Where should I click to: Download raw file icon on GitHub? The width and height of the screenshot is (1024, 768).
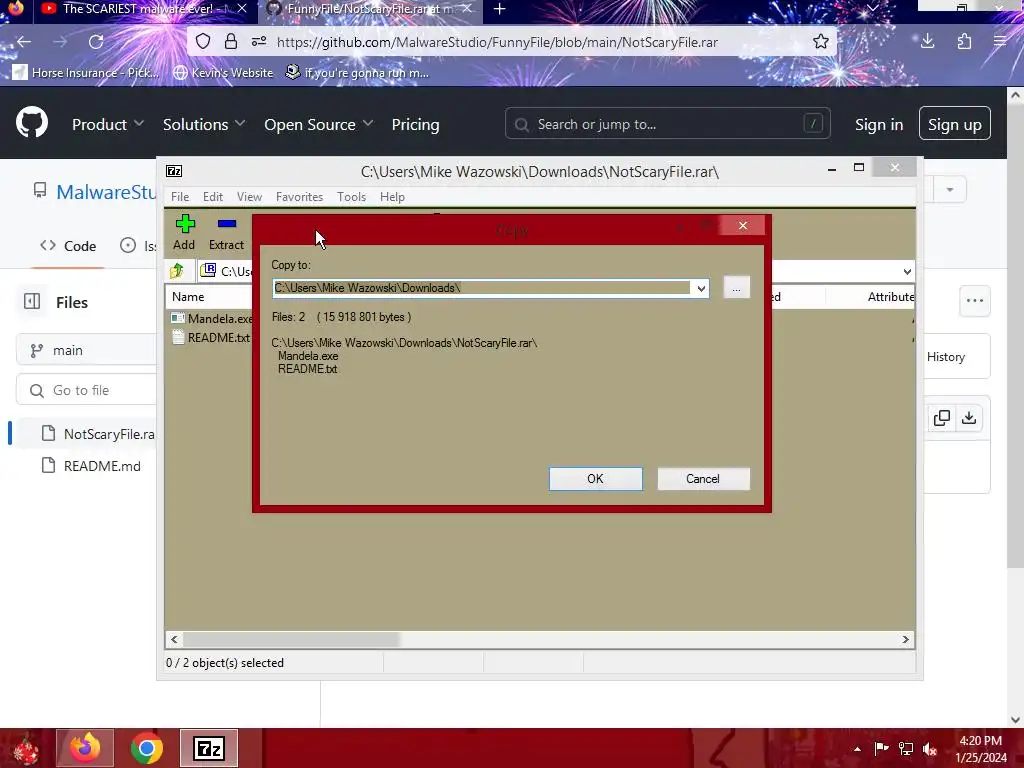(969, 418)
